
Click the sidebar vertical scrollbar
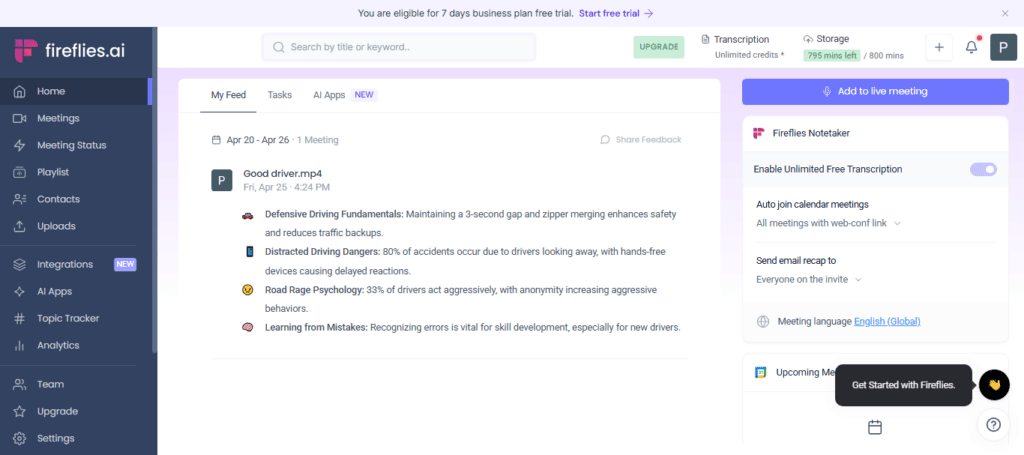(154, 189)
